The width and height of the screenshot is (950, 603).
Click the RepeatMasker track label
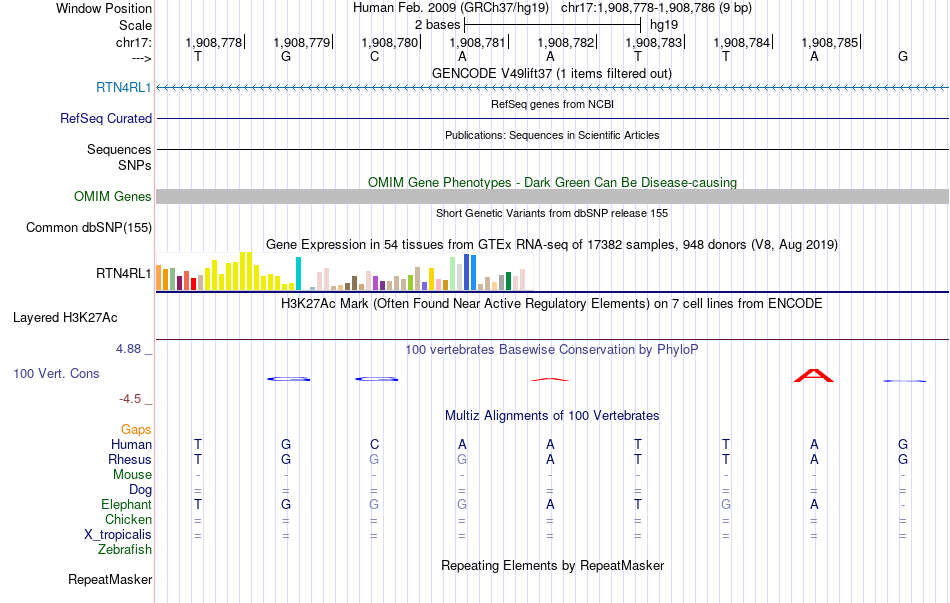tap(110, 579)
